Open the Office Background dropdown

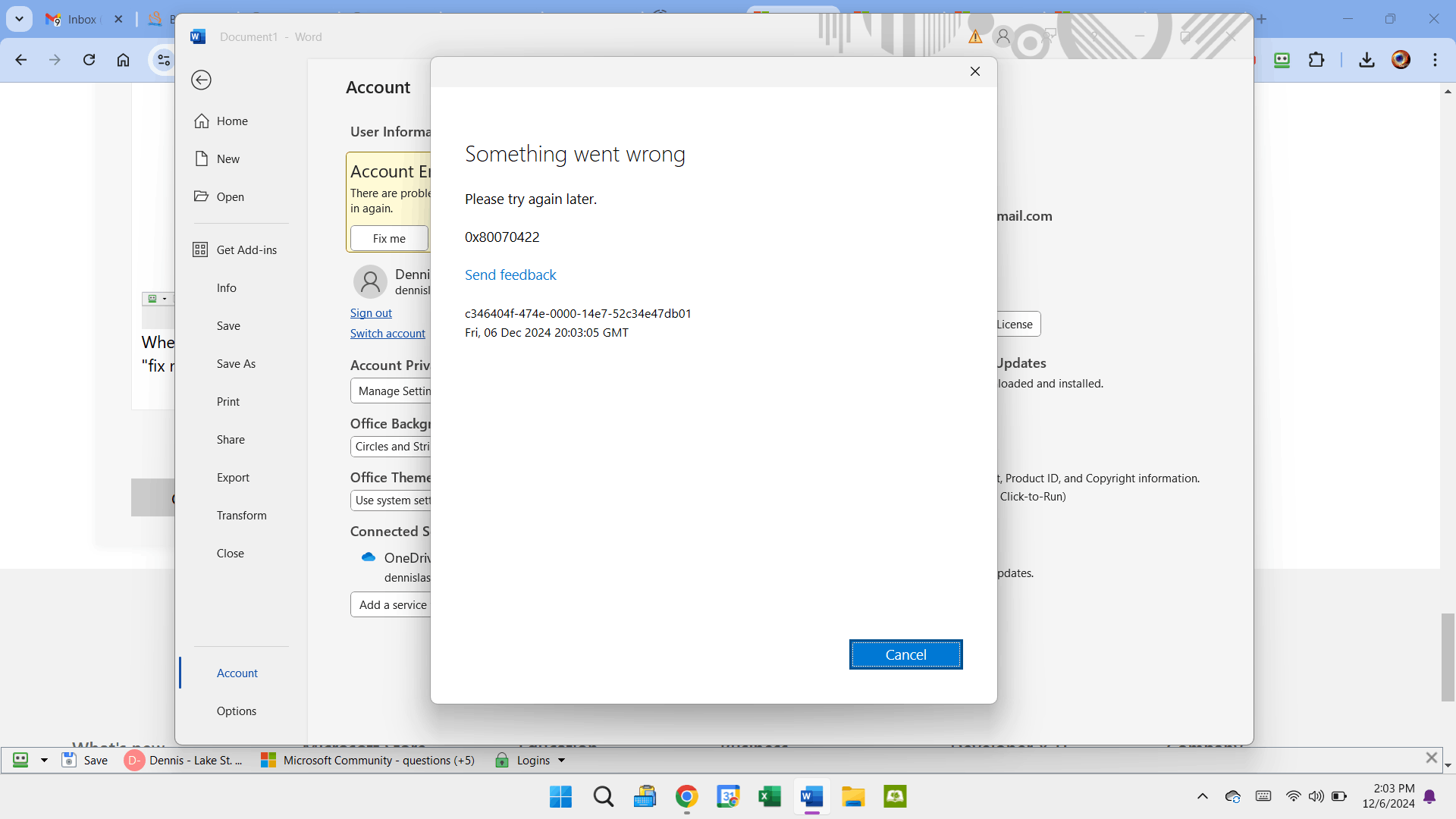point(391,447)
